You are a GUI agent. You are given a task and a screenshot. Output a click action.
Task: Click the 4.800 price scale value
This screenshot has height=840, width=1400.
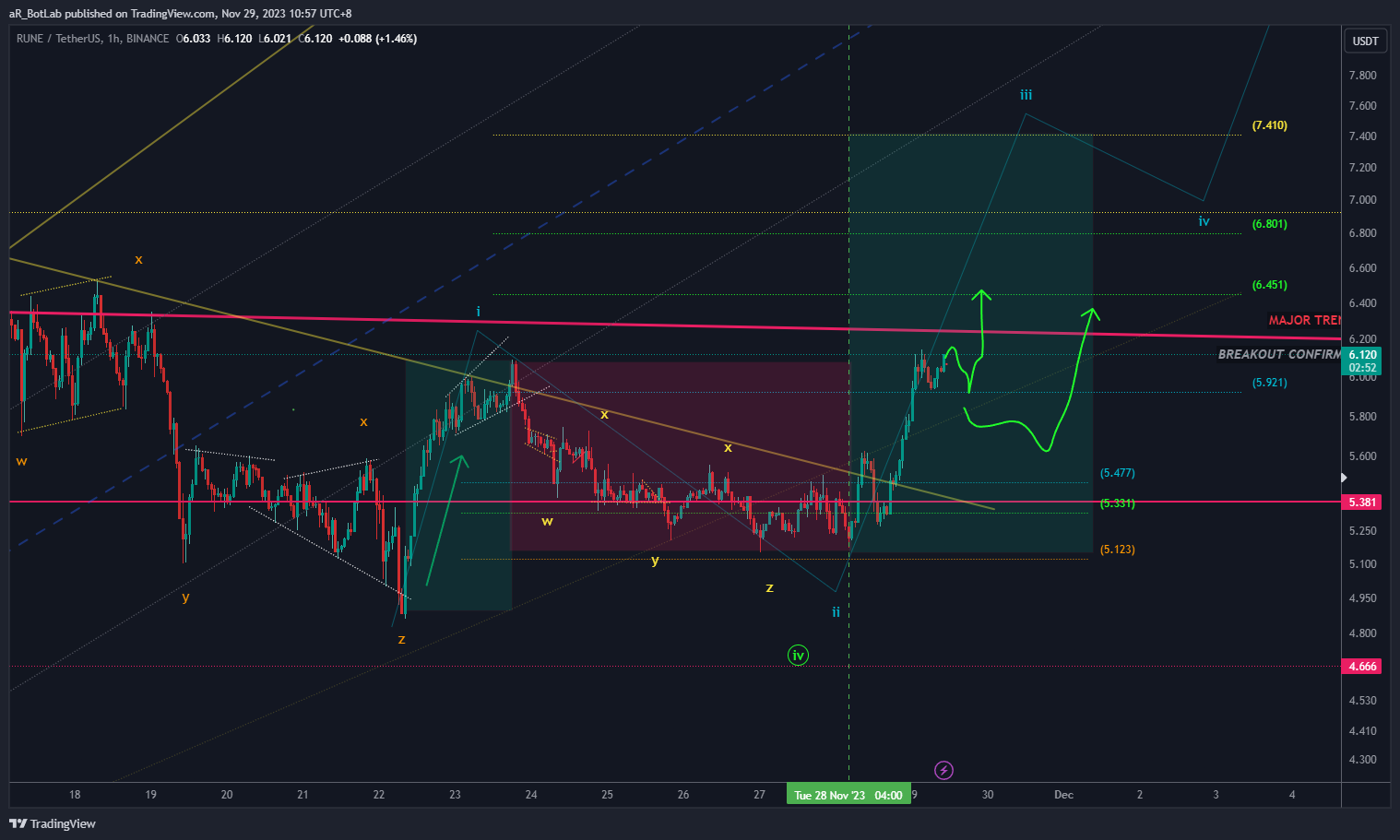(x=1362, y=633)
